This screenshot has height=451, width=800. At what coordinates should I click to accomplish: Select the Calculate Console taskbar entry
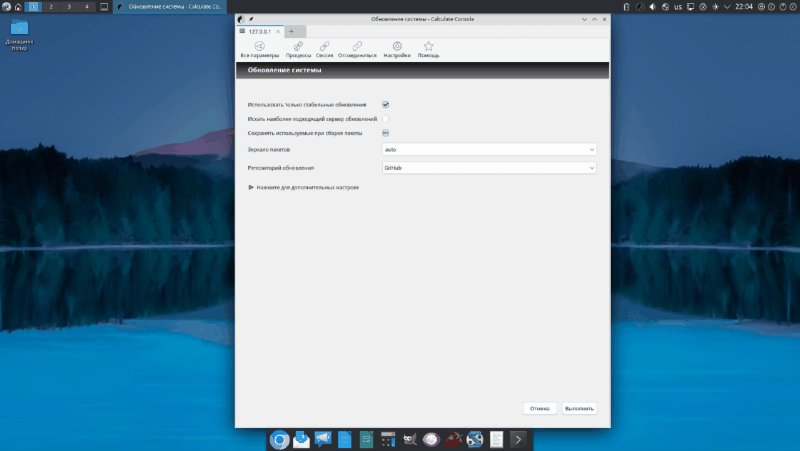point(170,7)
